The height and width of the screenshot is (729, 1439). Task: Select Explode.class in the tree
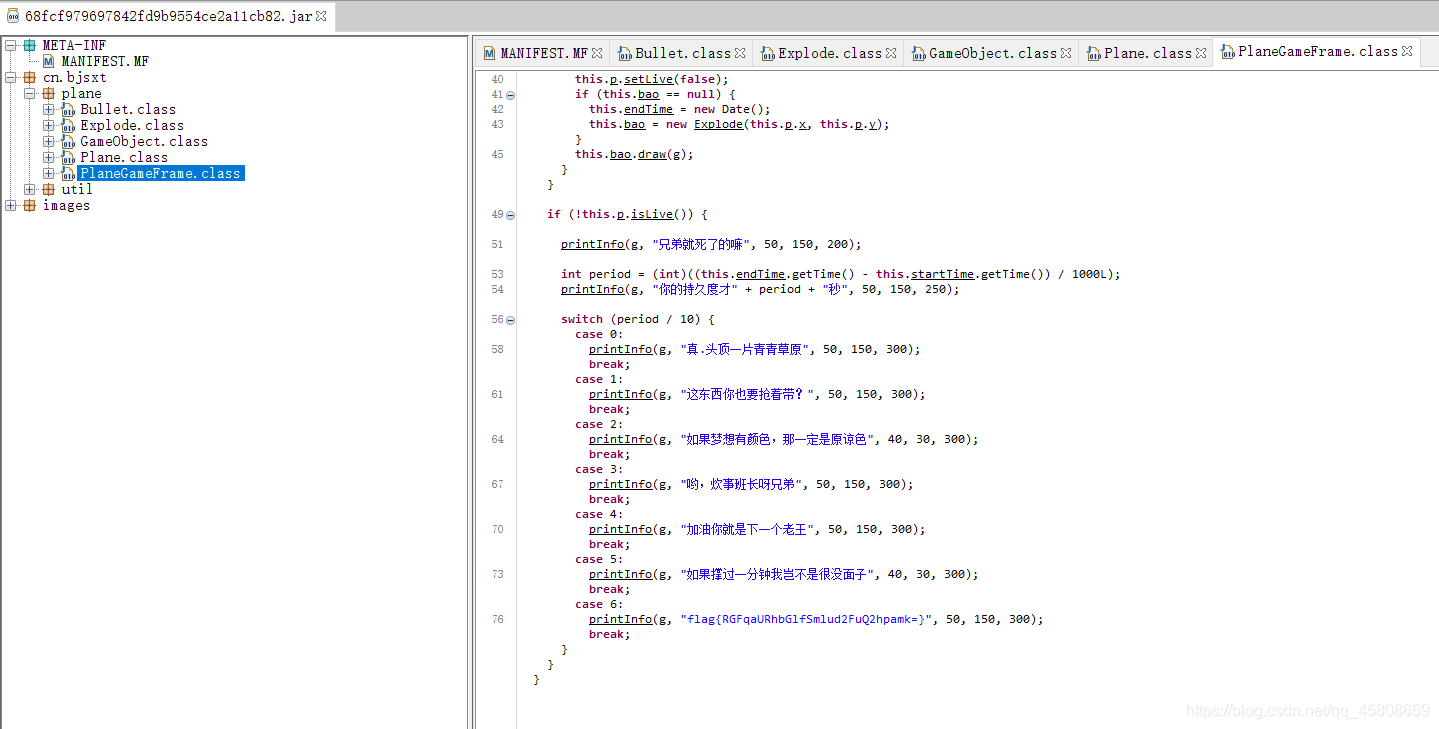coord(132,125)
